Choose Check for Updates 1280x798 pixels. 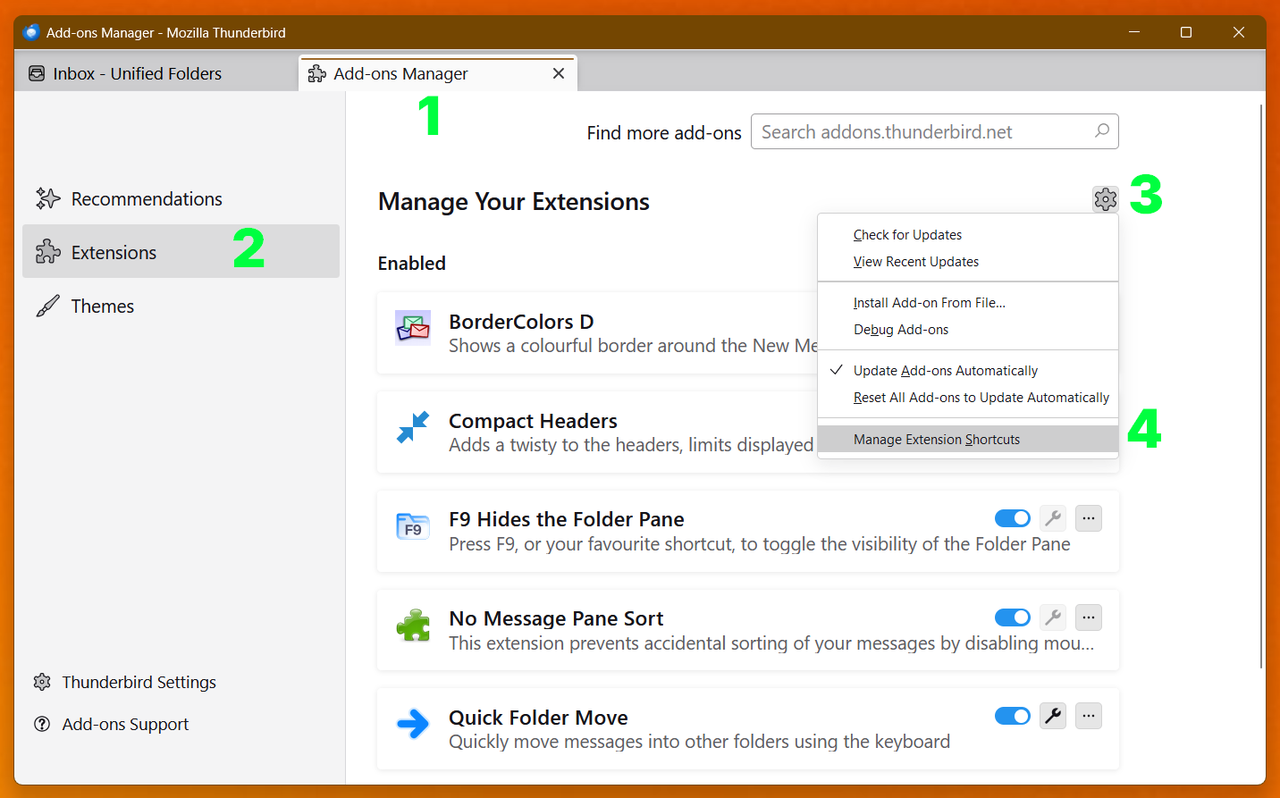pos(967,235)
